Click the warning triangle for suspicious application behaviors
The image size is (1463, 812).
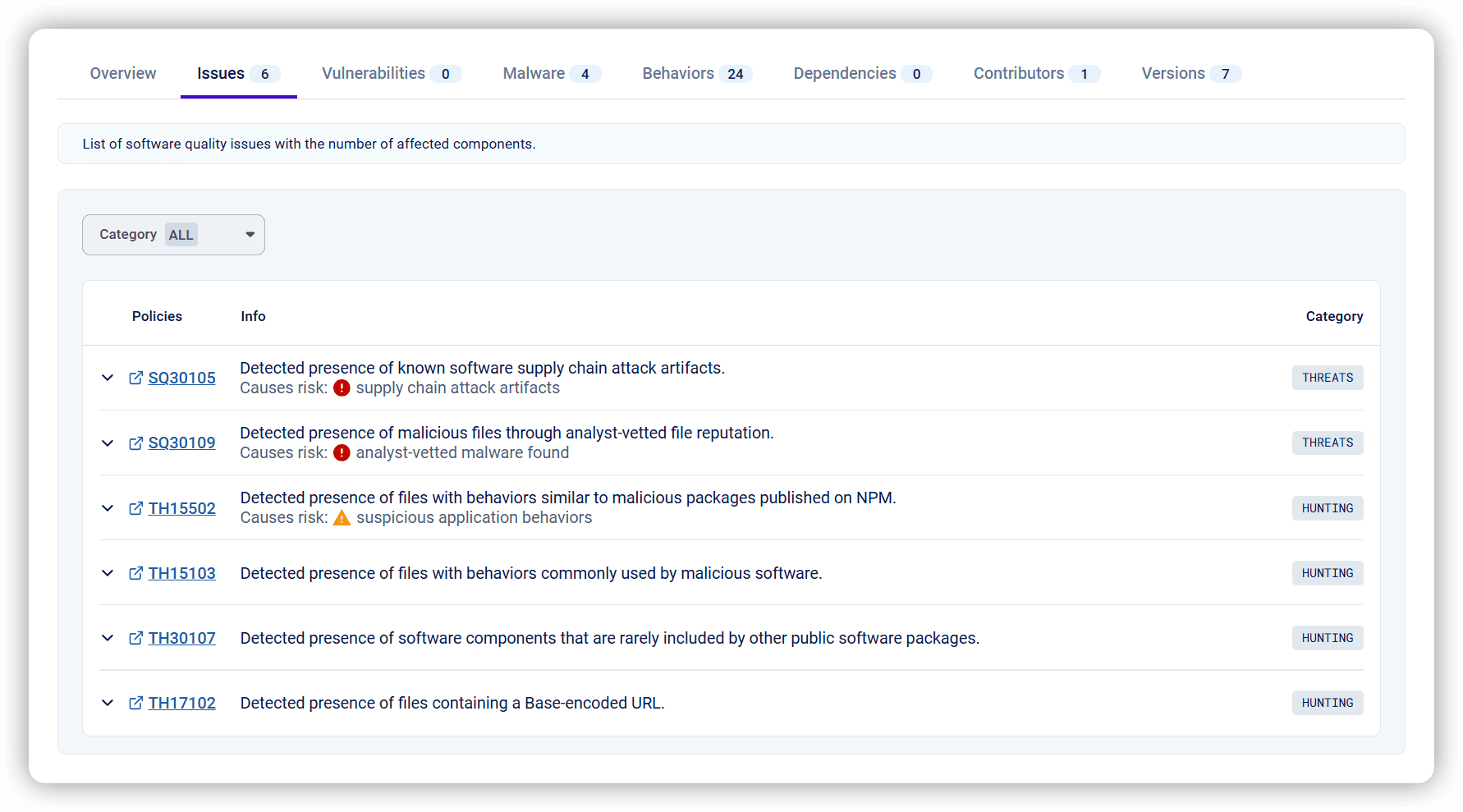pos(342,517)
